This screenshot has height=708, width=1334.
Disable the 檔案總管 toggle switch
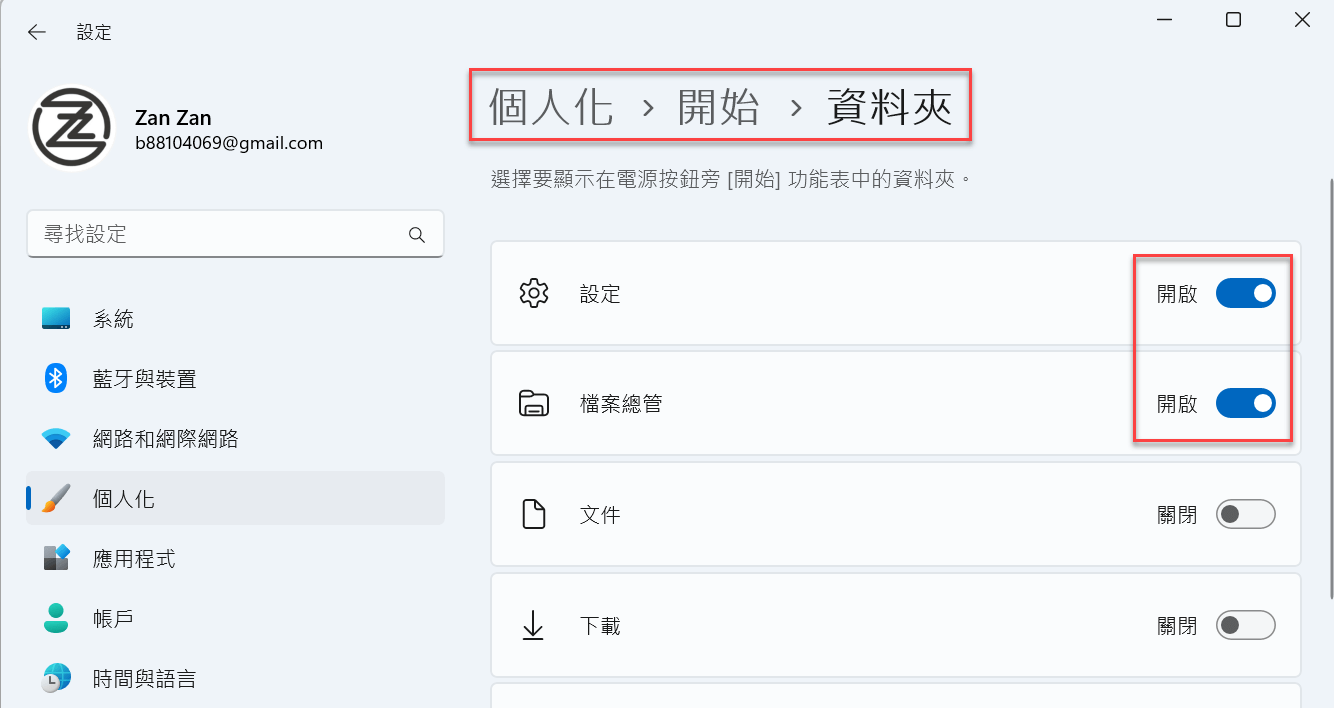click(x=1245, y=404)
